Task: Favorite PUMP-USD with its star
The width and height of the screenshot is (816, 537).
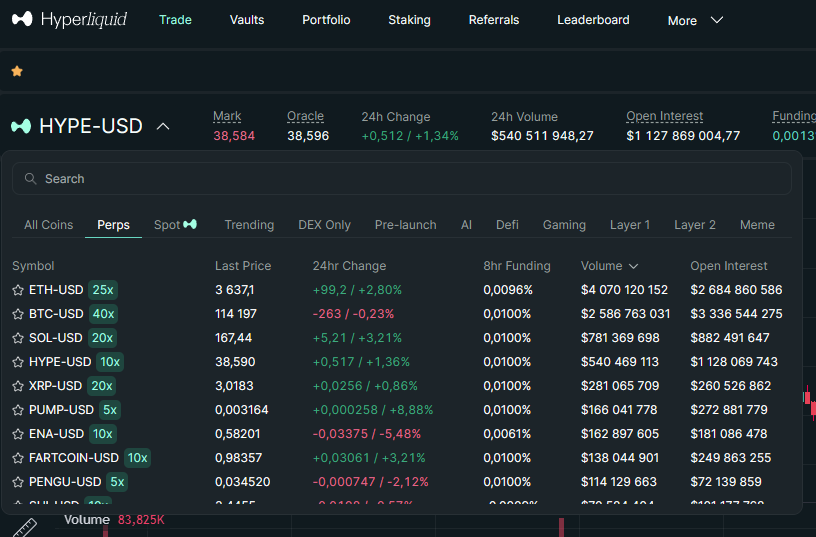Action: 18,410
